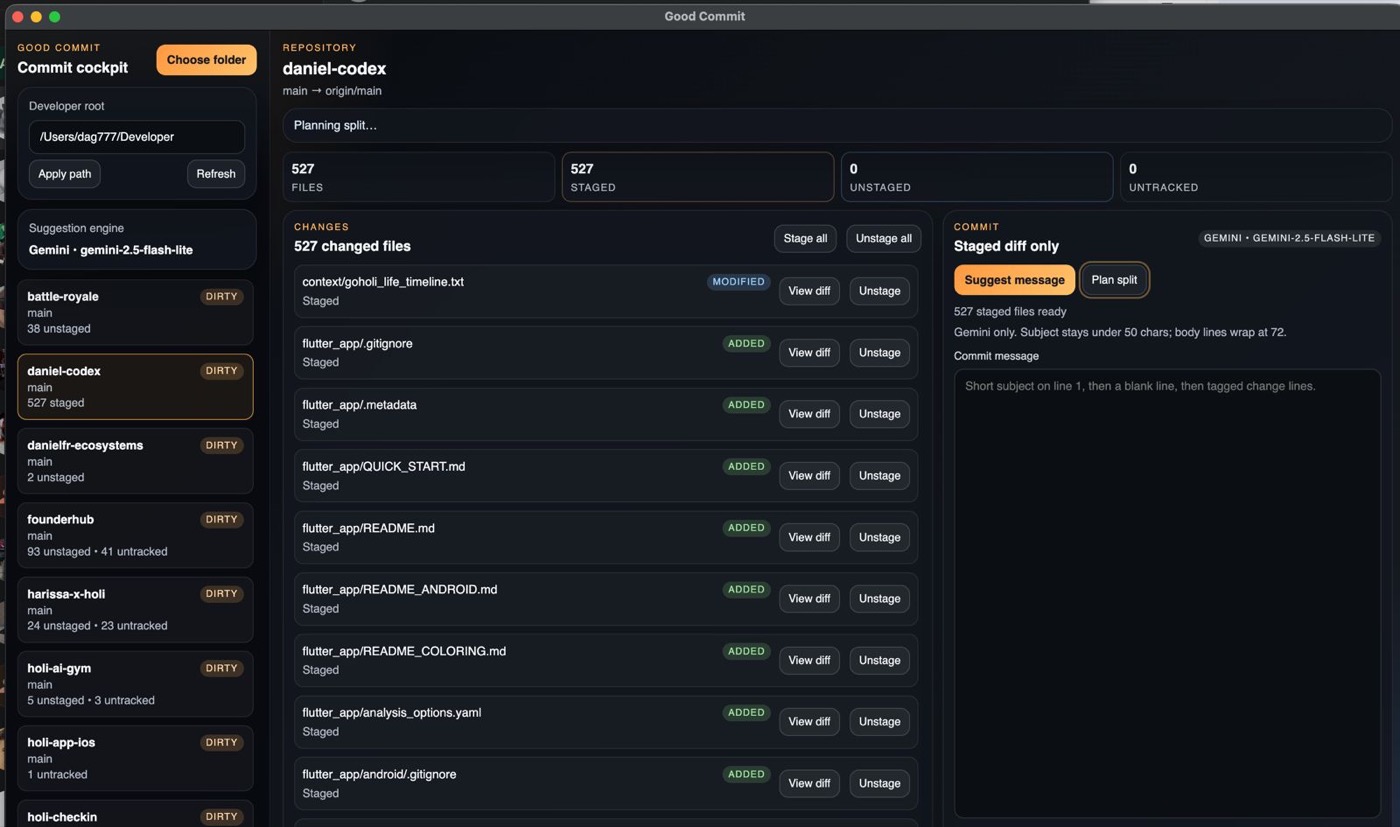
Task: Click into the Commit message text area
Action: (1167, 594)
